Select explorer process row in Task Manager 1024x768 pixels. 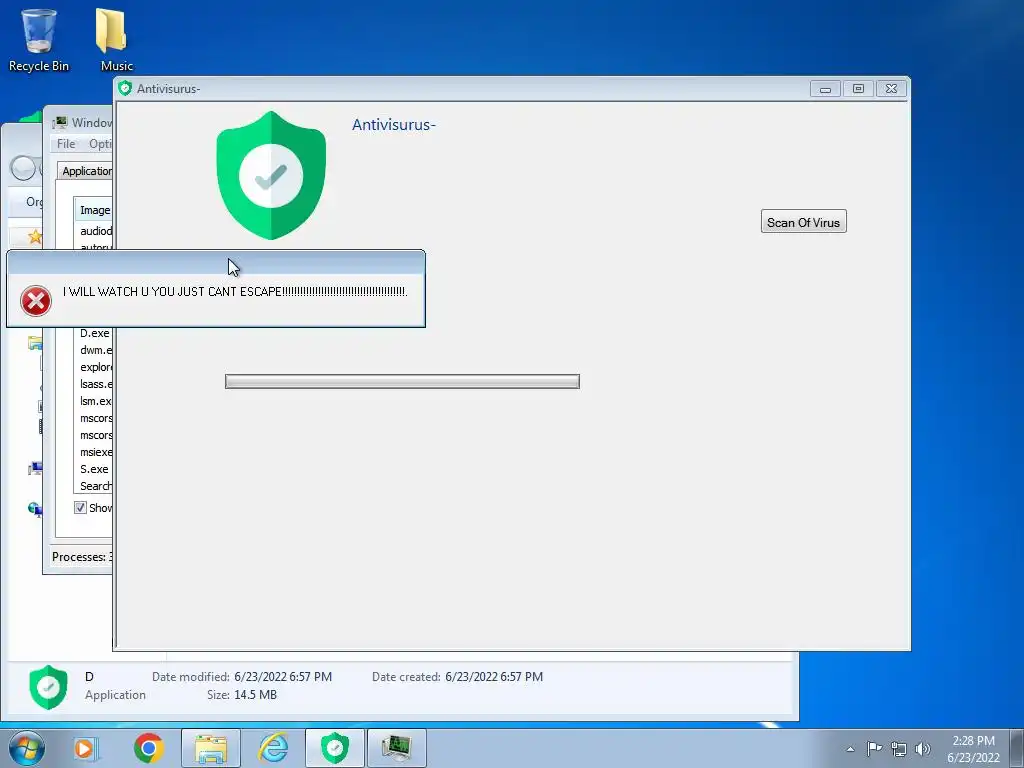pos(95,367)
